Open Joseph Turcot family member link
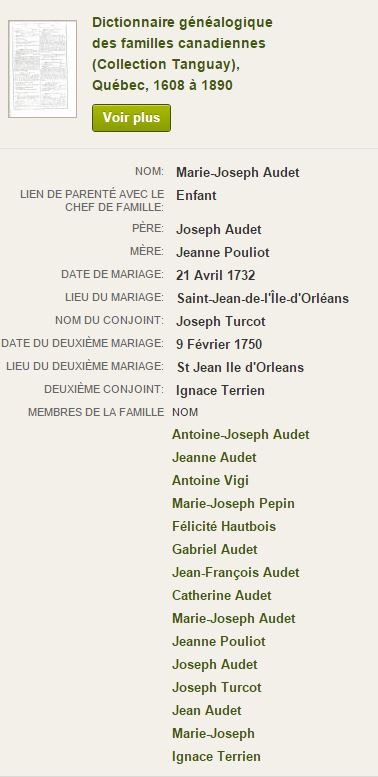 (216, 687)
